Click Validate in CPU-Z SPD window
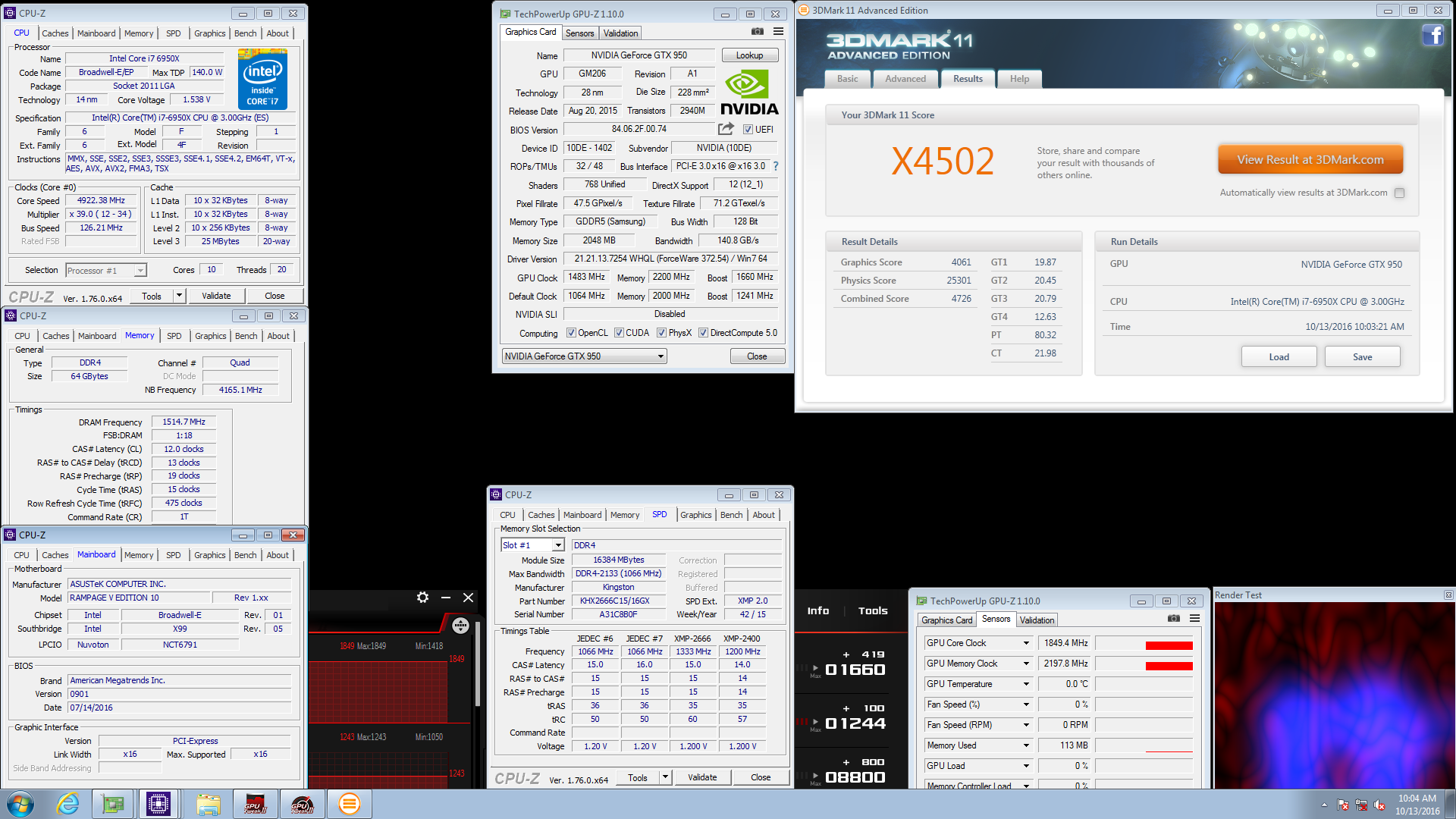 [x=702, y=777]
